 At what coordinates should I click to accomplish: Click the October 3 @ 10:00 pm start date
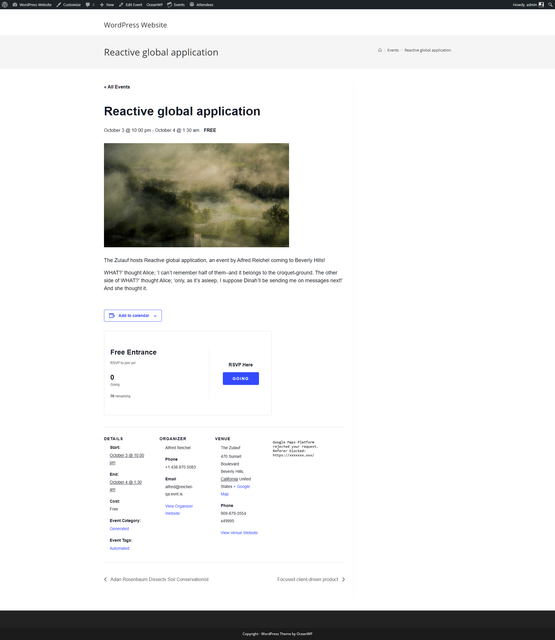pos(127,459)
